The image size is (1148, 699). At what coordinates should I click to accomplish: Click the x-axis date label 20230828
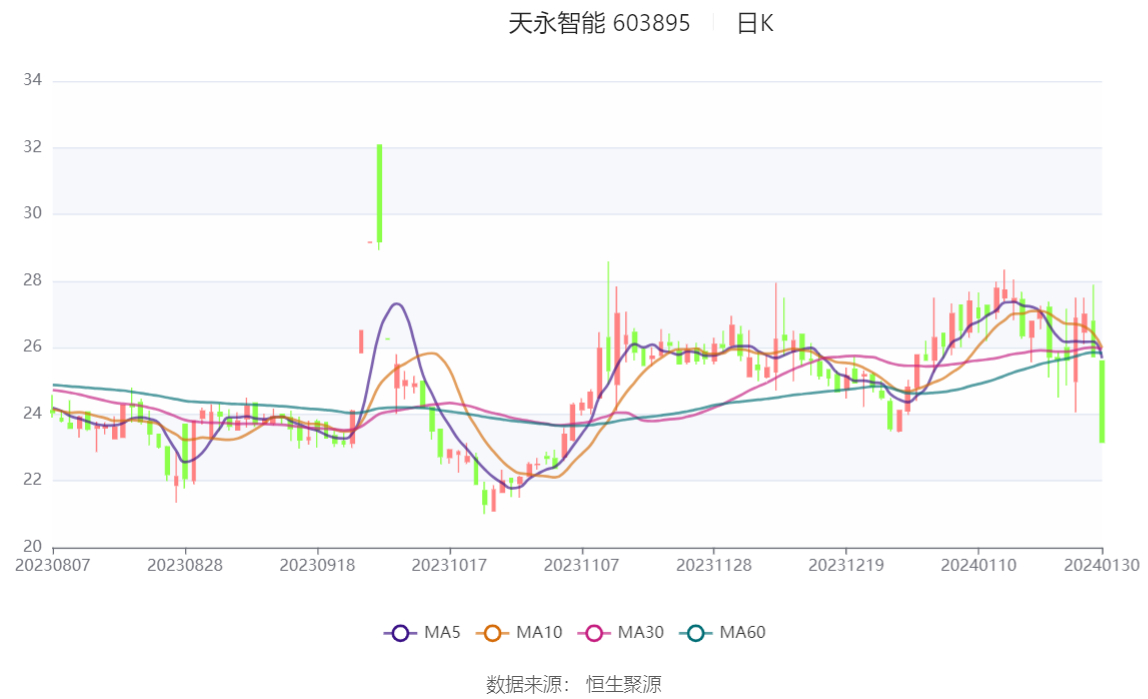point(184,565)
